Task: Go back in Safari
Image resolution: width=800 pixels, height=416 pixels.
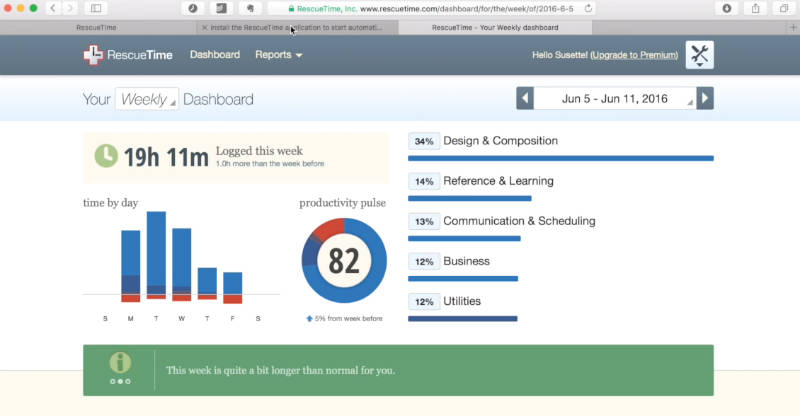Action: pos(53,8)
